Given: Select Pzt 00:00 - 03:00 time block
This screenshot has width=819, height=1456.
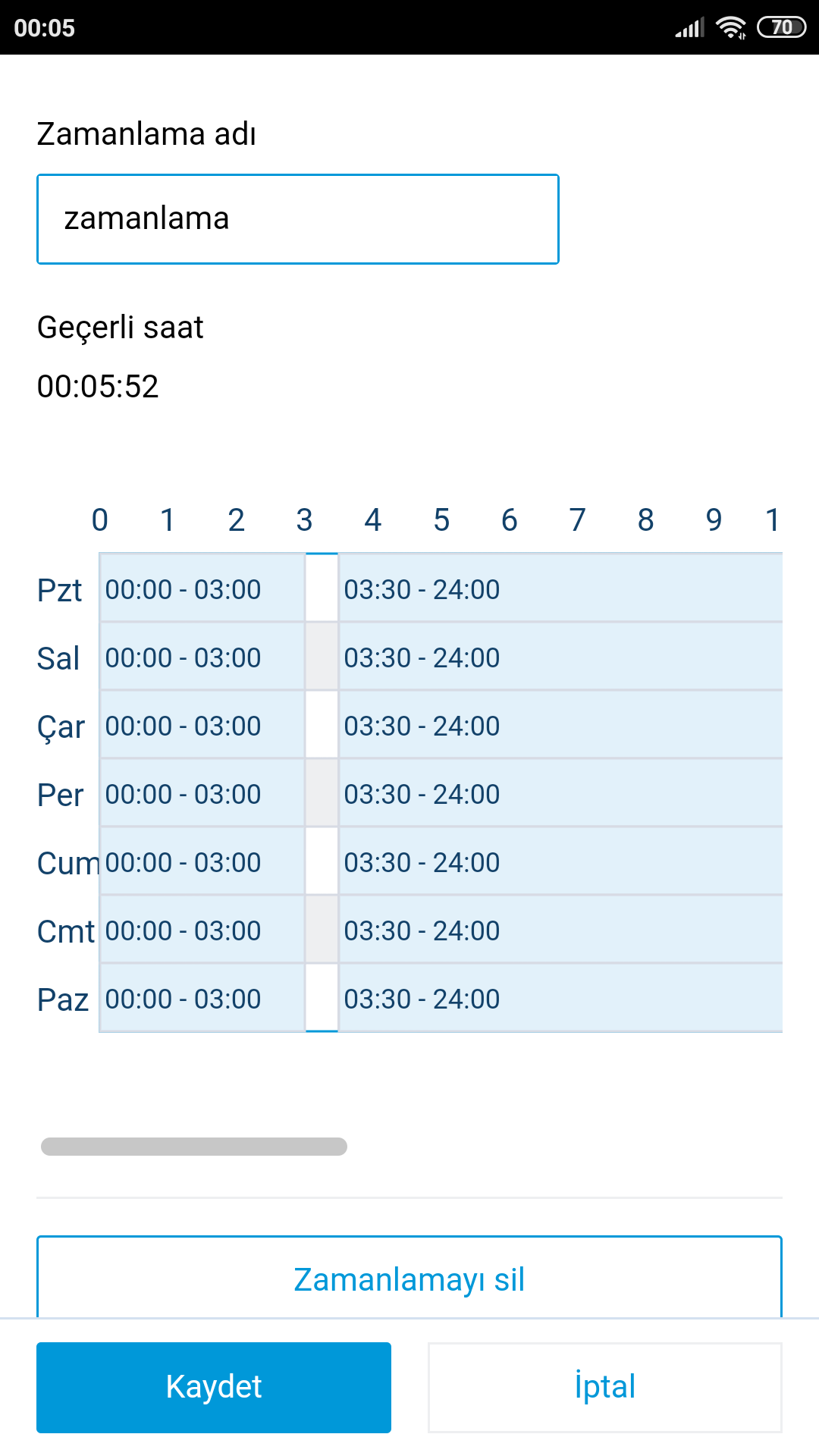Looking at the screenshot, I should point(202,588).
